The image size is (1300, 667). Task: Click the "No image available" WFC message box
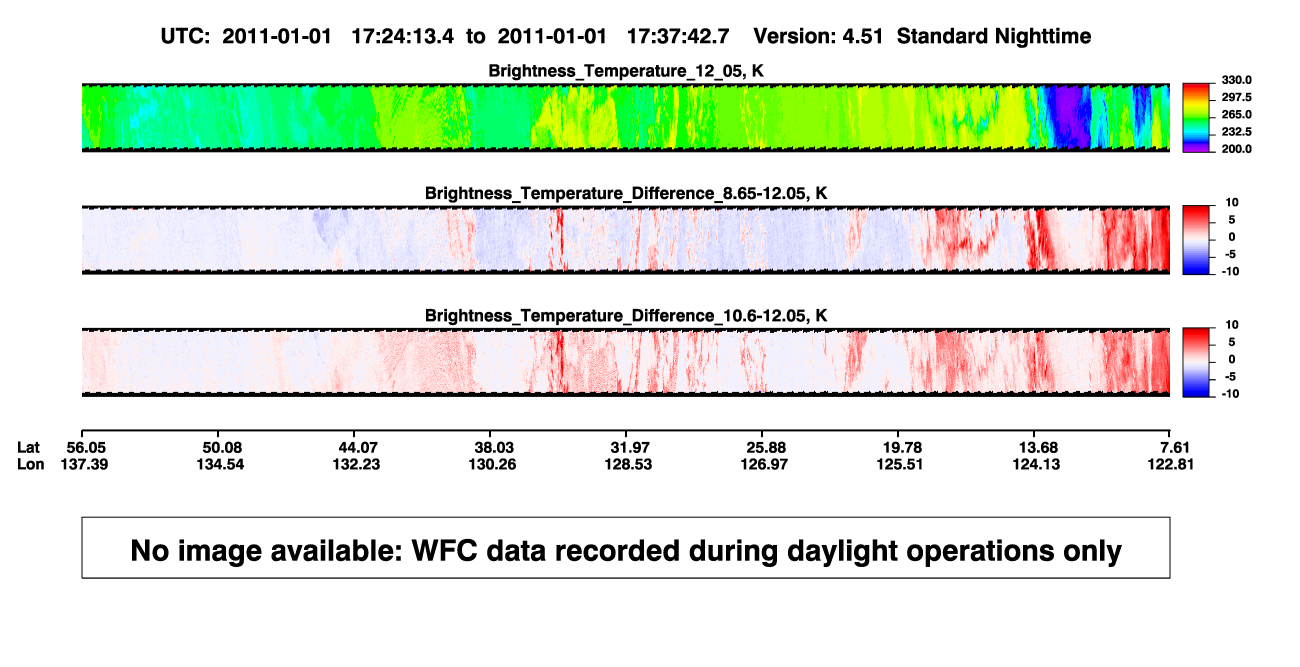pos(625,548)
